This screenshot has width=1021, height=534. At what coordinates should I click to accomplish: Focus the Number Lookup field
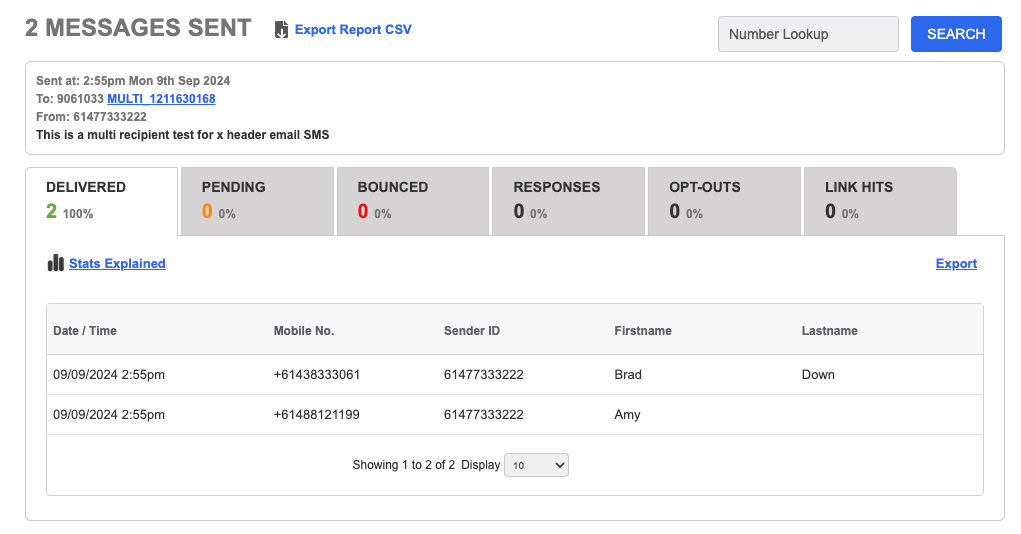tap(808, 34)
